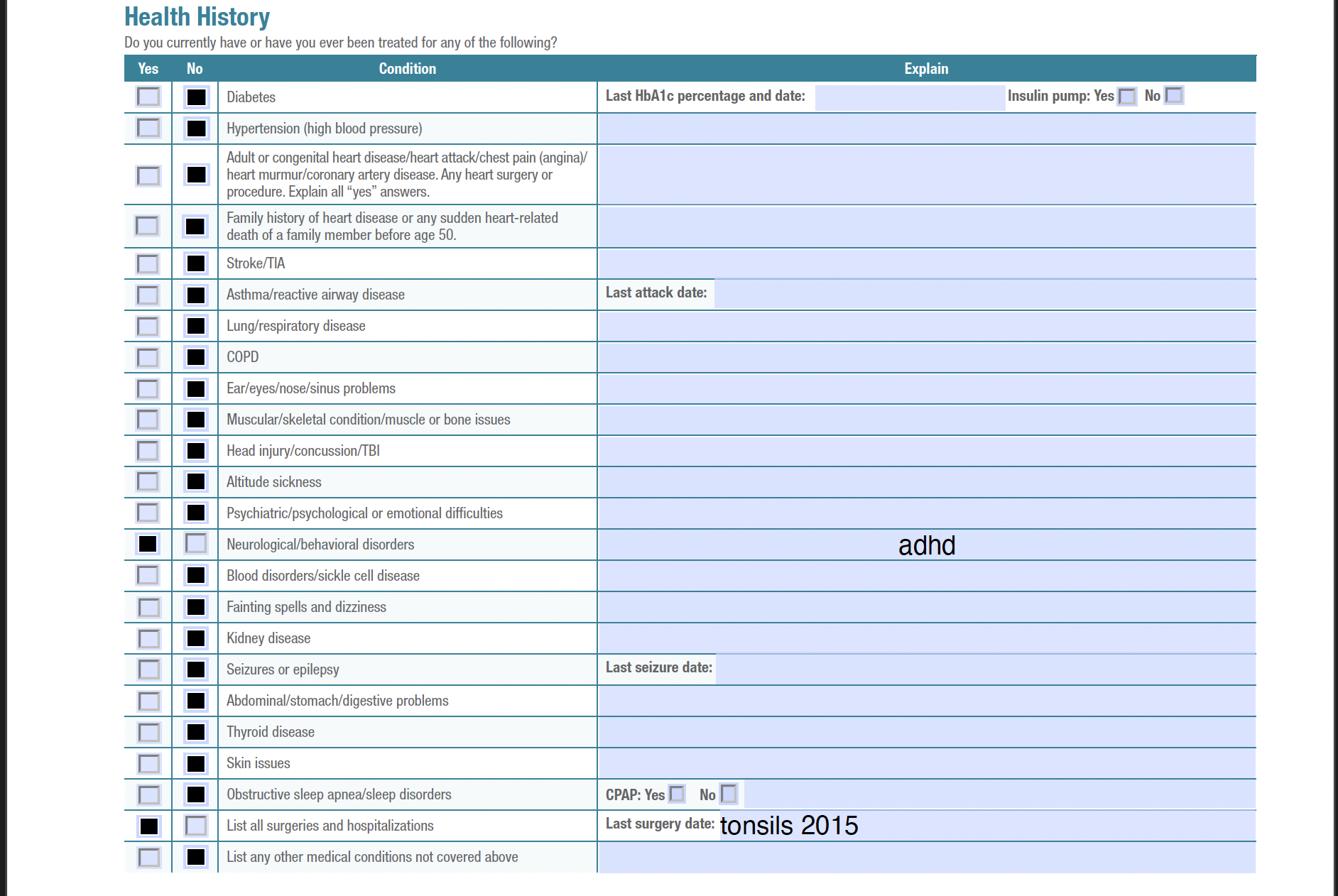Check Yes for Seizures or epilepsy
The width and height of the screenshot is (1338, 896).
pos(148,670)
